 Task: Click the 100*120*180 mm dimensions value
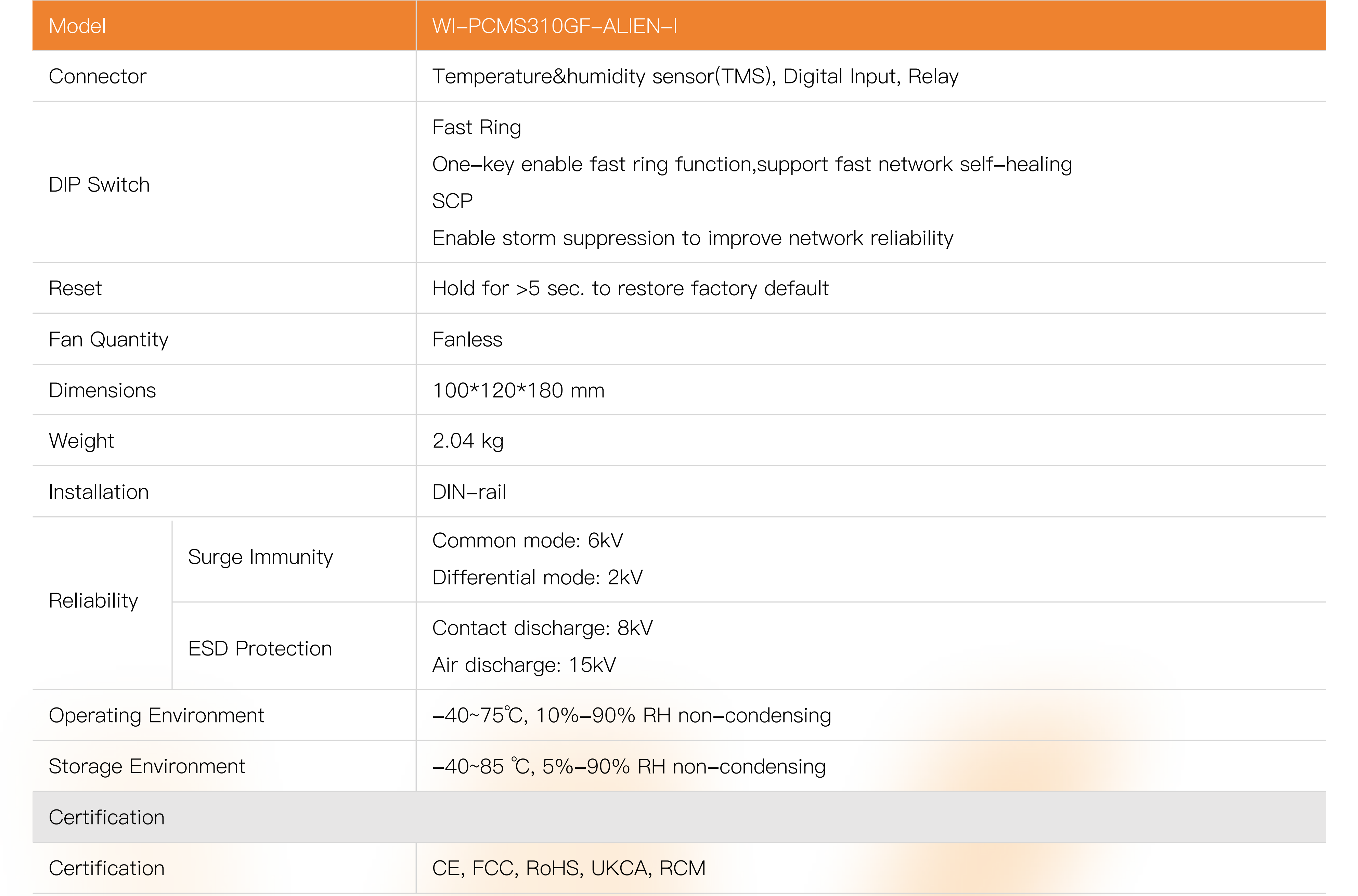[518, 390]
